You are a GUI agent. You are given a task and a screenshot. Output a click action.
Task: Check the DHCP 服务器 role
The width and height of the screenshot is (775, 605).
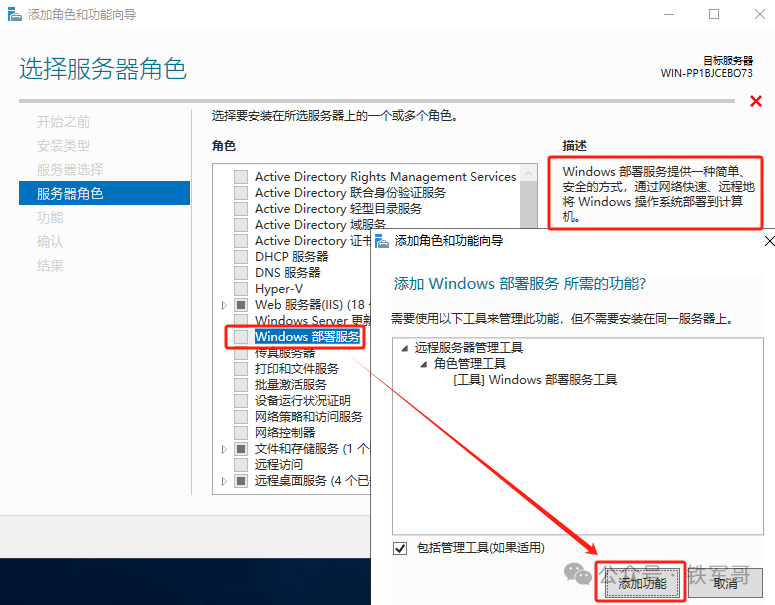pos(241,257)
